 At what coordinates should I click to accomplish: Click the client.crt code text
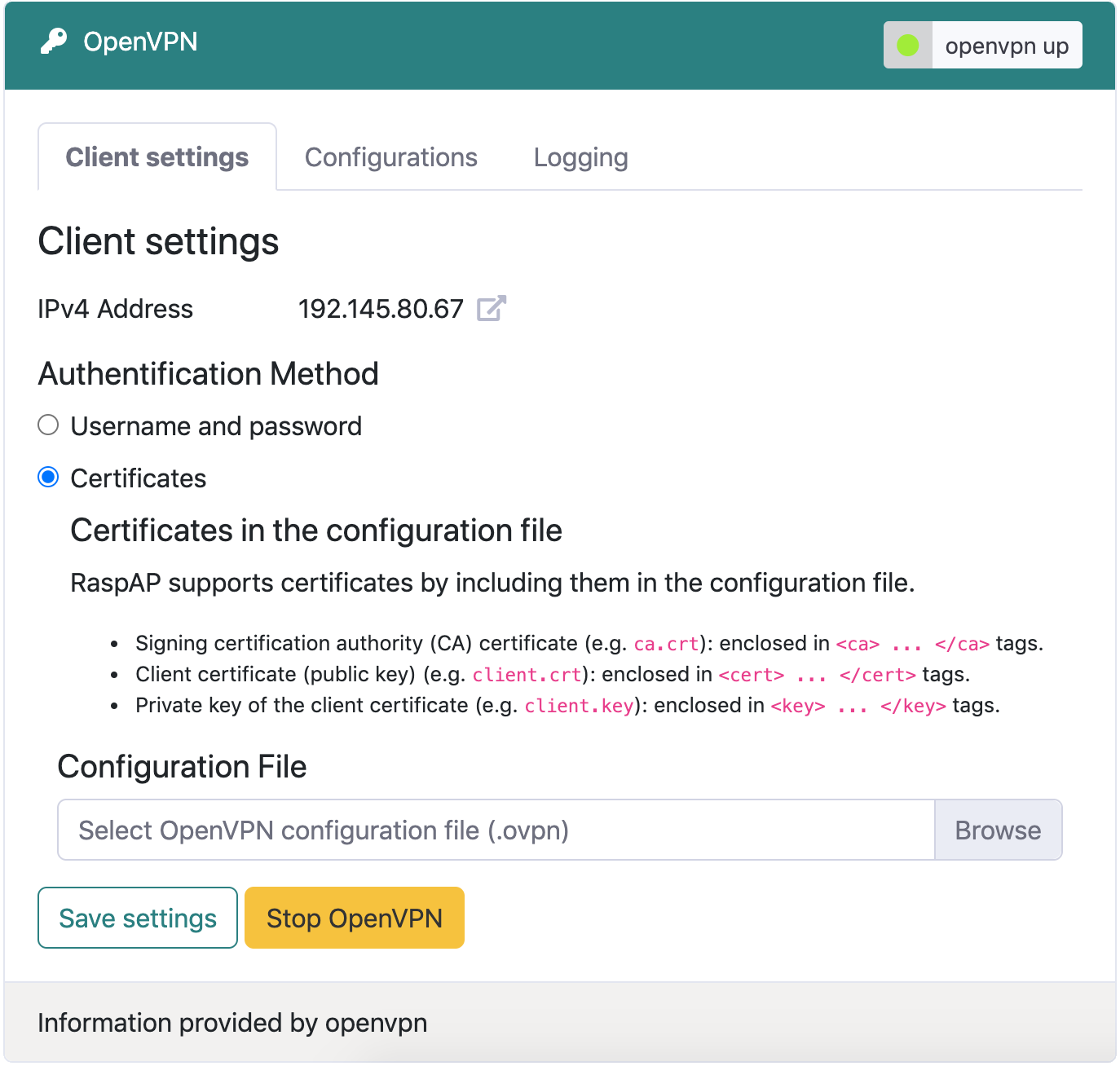pos(527,675)
